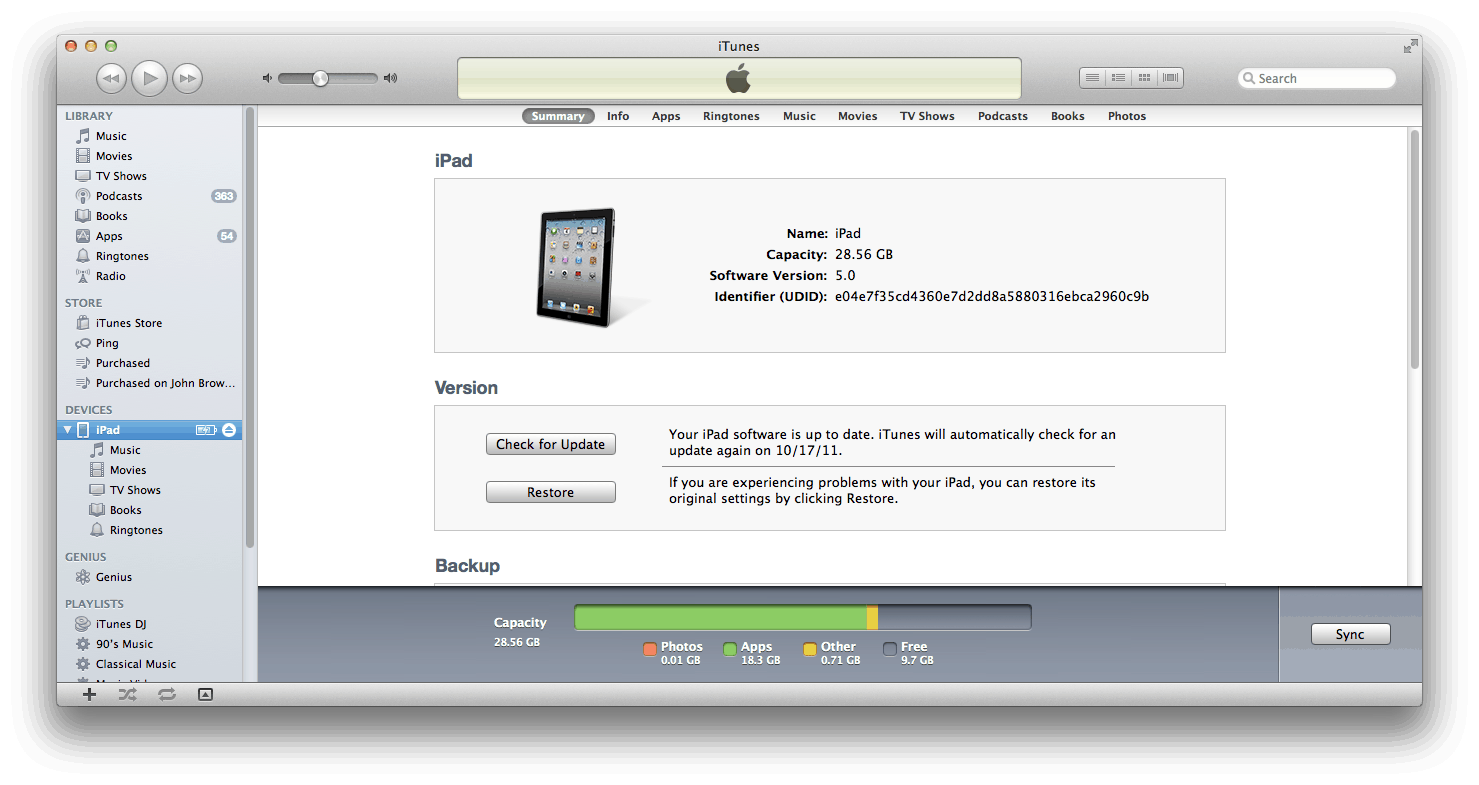Toggle repeat icon in bottom bar
1479x785 pixels.
pyautogui.click(x=166, y=694)
